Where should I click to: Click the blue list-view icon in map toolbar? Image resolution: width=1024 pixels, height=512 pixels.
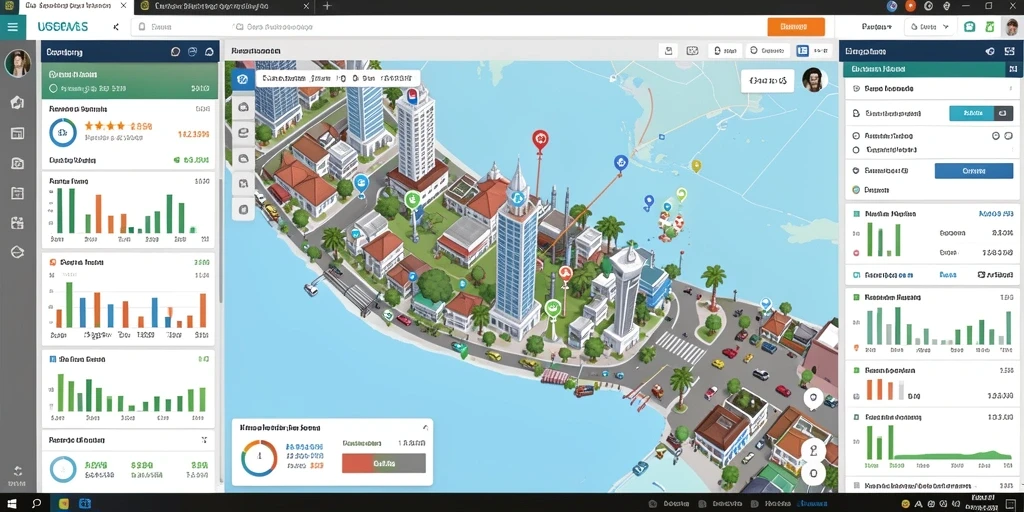[803, 50]
